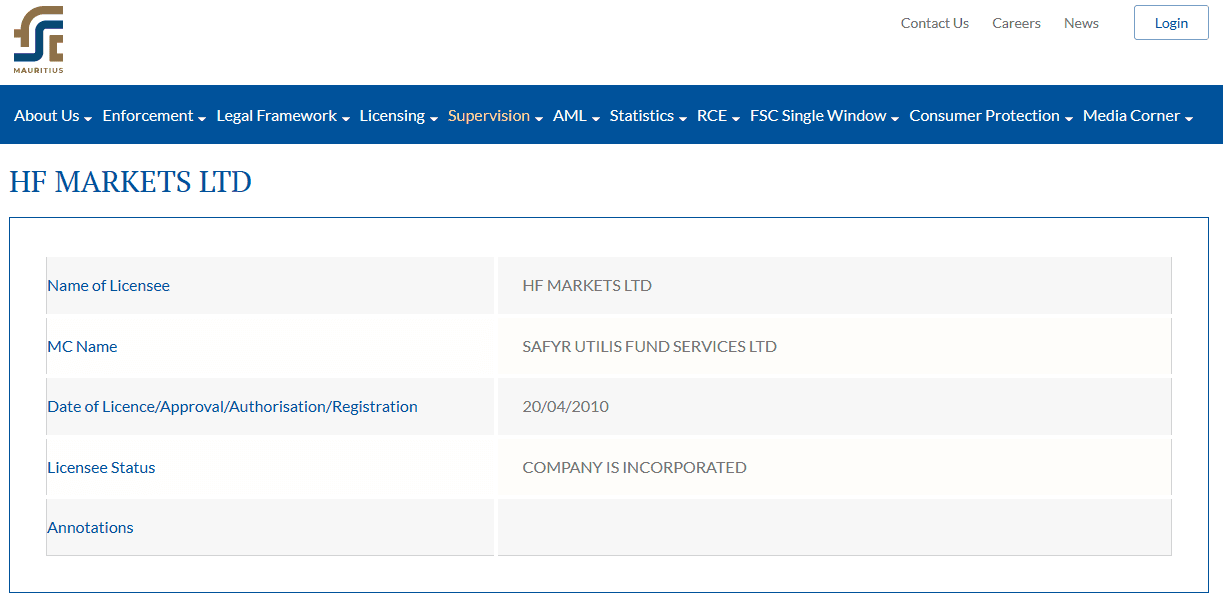The image size is (1223, 604).
Task: Open the News link
Action: tap(1081, 23)
